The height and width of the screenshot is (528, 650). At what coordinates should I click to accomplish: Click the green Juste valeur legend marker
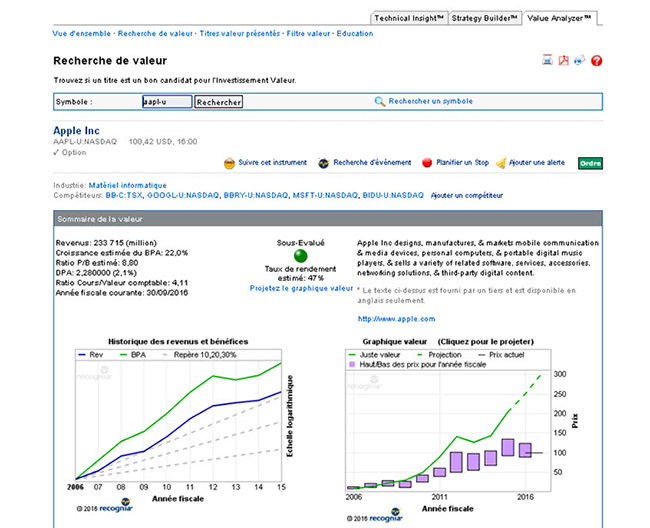tap(352, 355)
